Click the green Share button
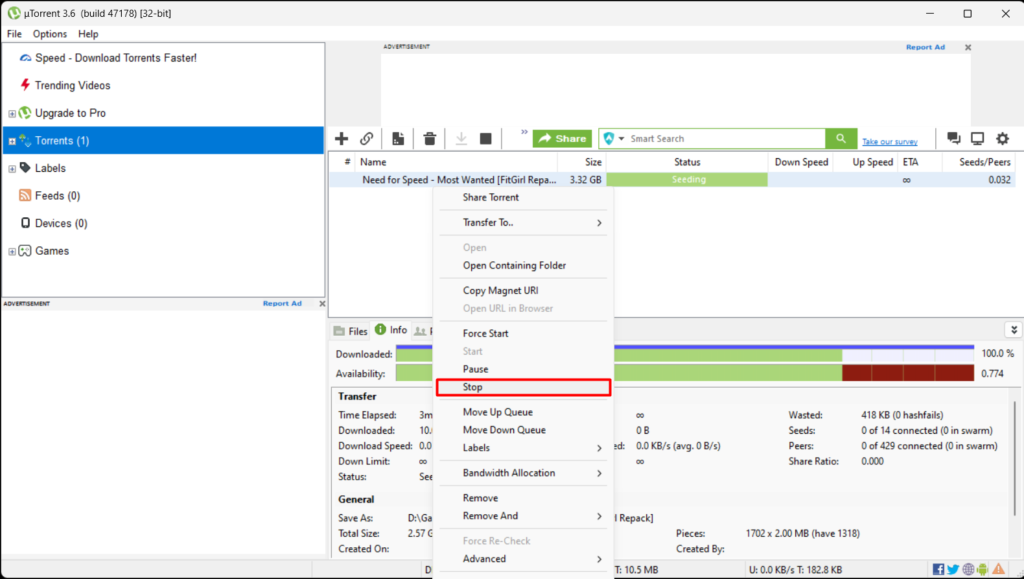The image size is (1024, 579). point(562,139)
